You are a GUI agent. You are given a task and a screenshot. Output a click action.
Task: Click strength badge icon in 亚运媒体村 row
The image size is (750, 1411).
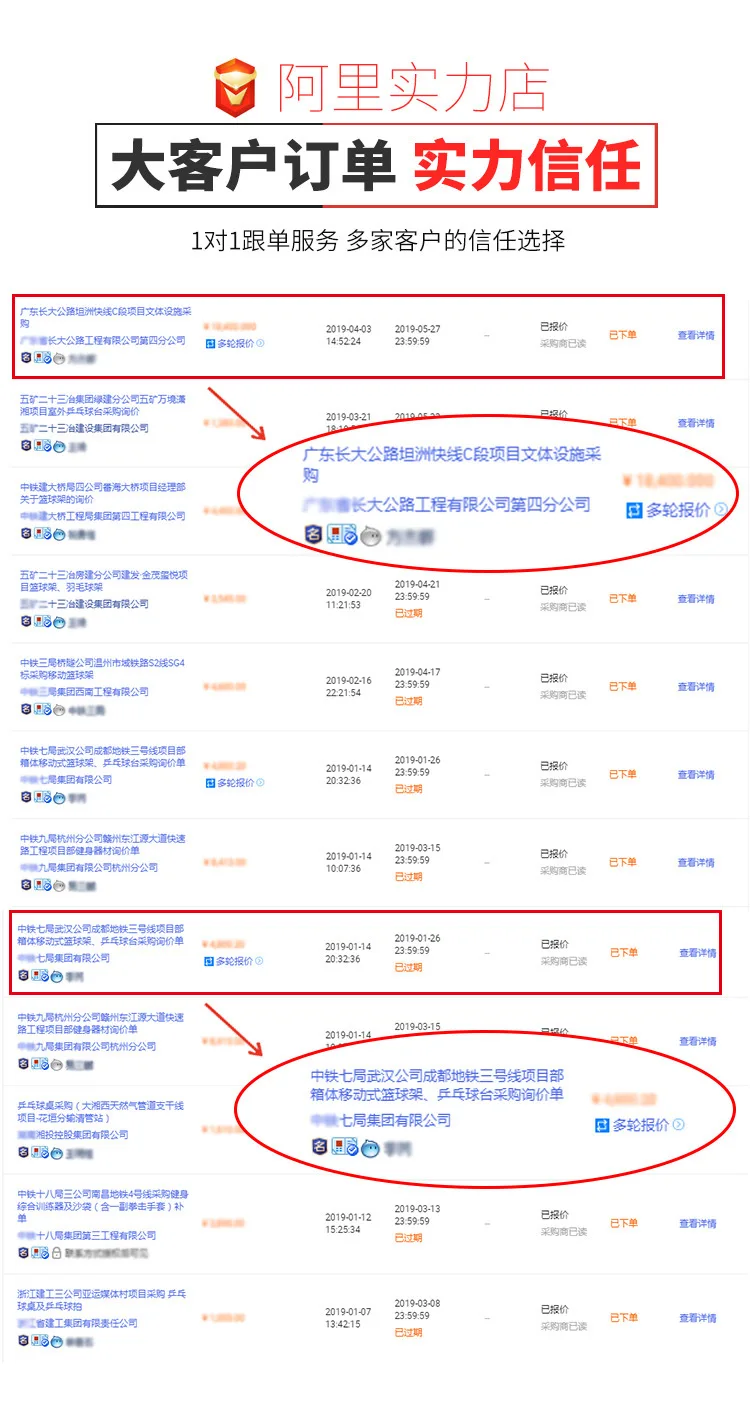coord(24,1340)
